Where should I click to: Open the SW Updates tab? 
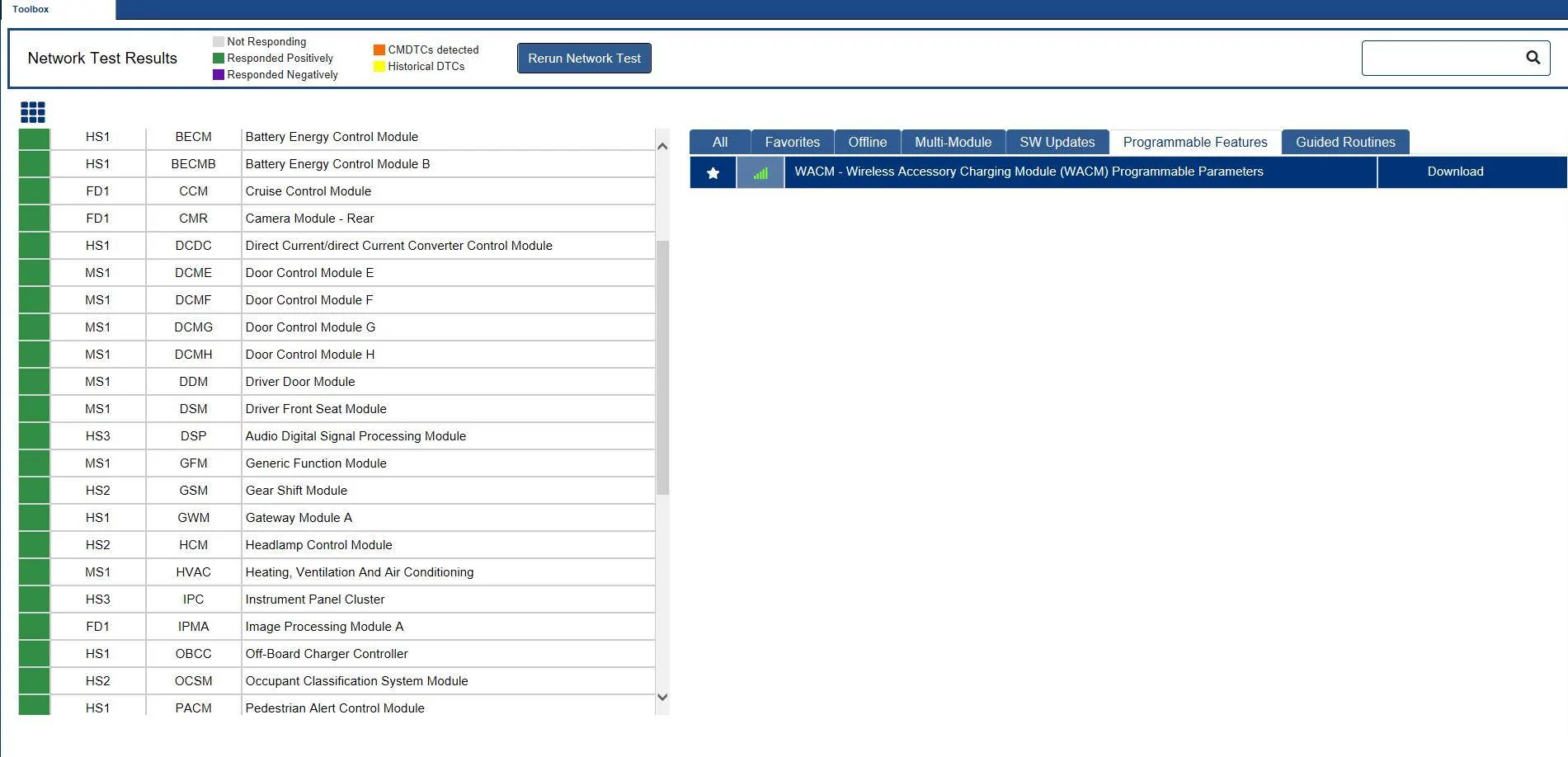(x=1057, y=142)
